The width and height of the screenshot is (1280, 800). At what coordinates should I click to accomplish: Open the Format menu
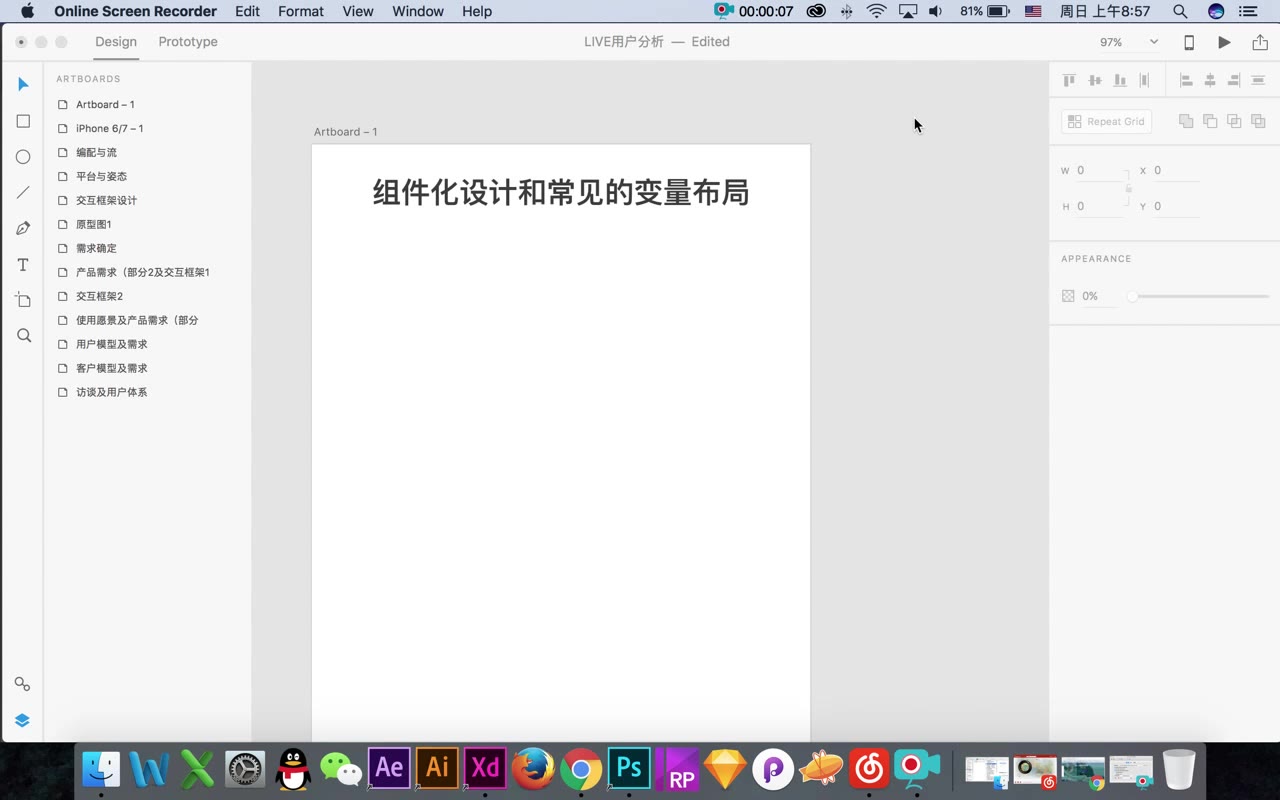[300, 11]
